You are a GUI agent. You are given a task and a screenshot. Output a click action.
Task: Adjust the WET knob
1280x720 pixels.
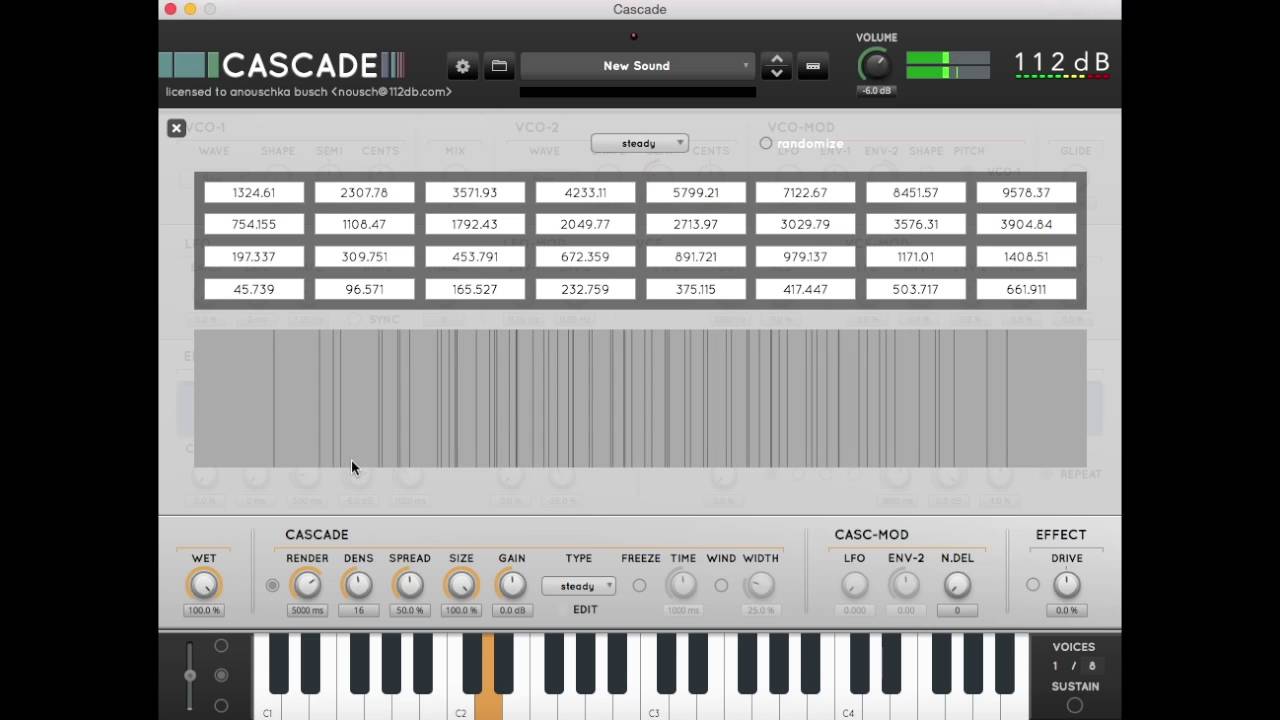(x=204, y=585)
